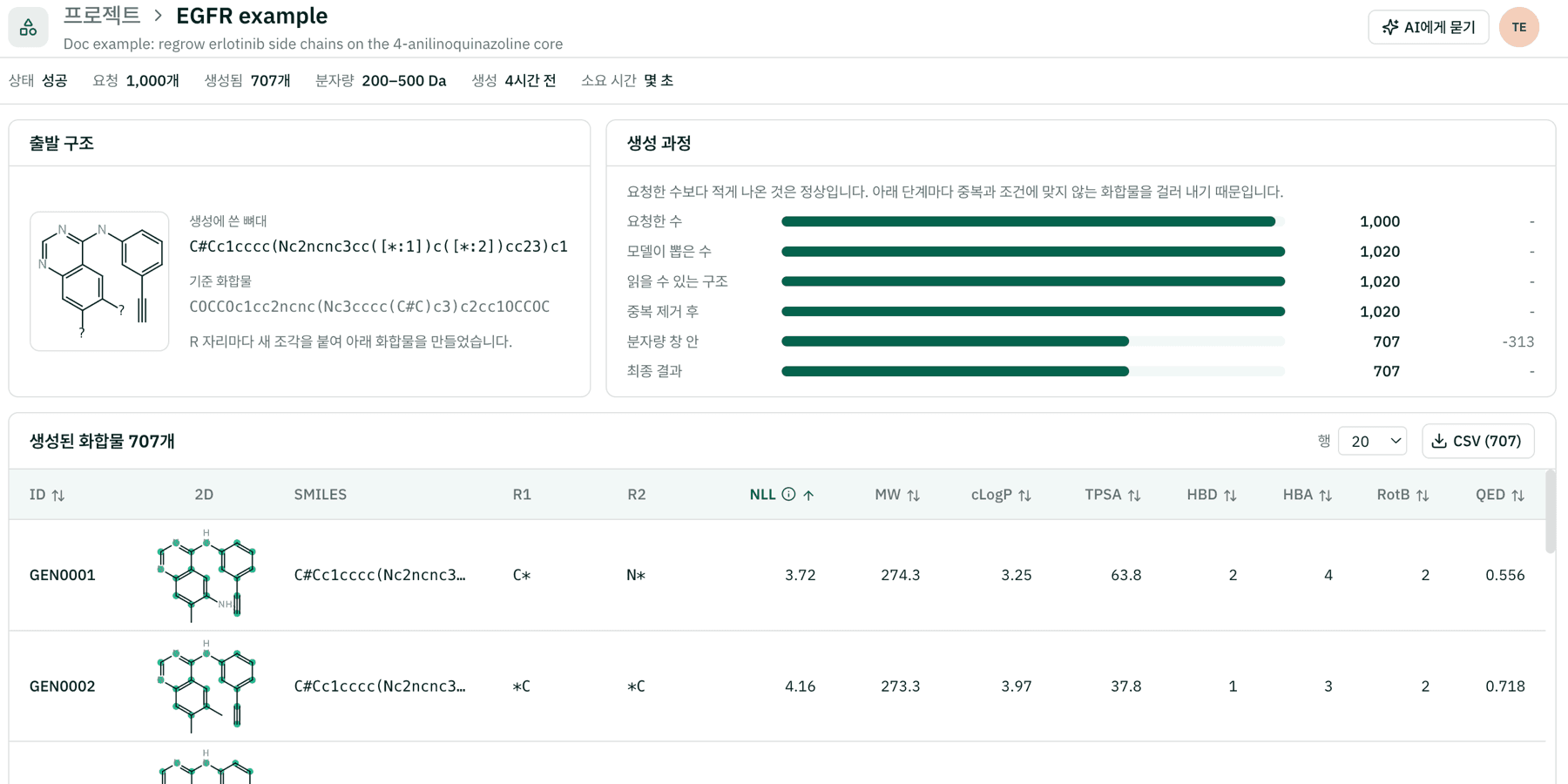
Task: Open the TE user avatar menu
Action: click(1518, 27)
